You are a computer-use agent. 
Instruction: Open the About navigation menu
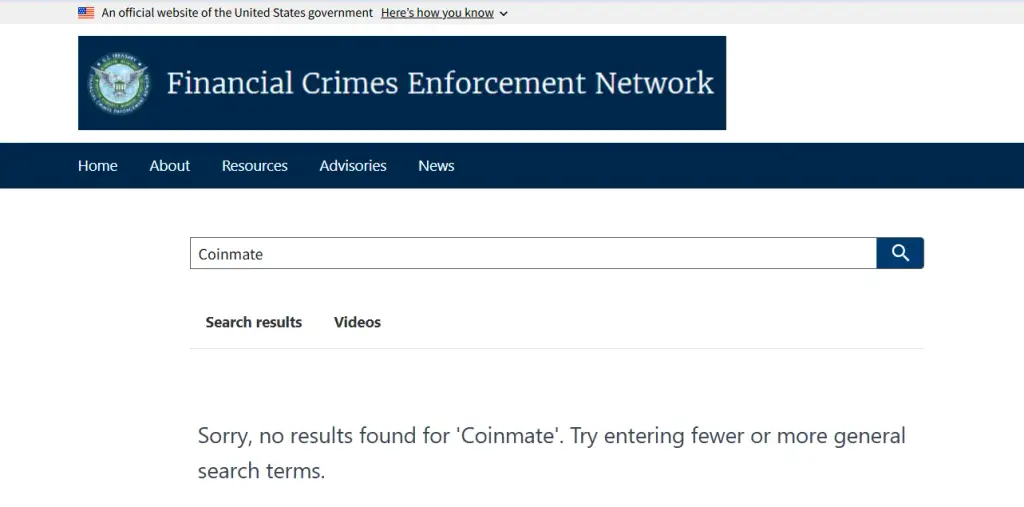(170, 166)
